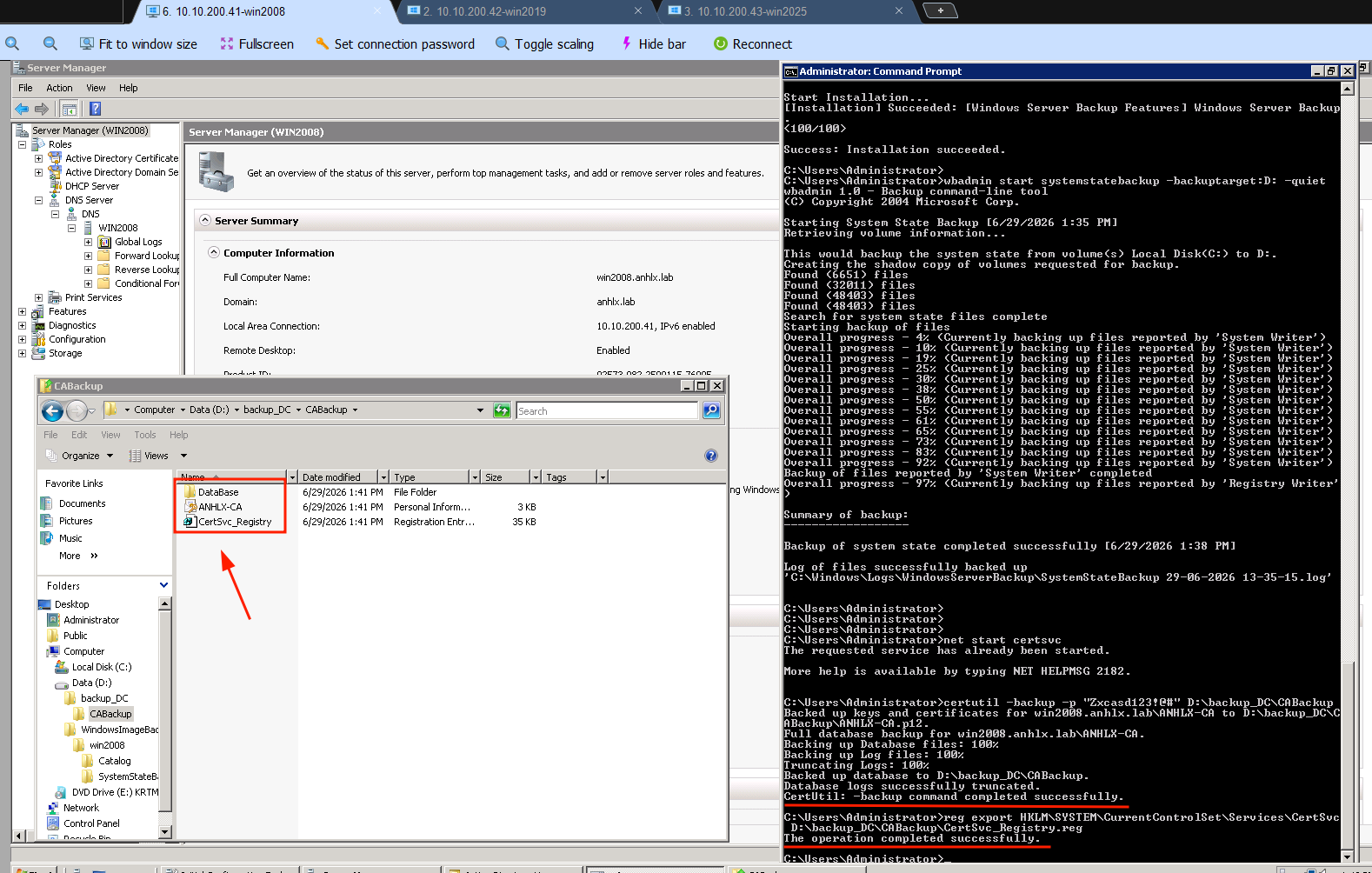Viewport: 1372px width, 873px height.
Task: Open Tools menu in CABackup window
Action: pyautogui.click(x=145, y=435)
